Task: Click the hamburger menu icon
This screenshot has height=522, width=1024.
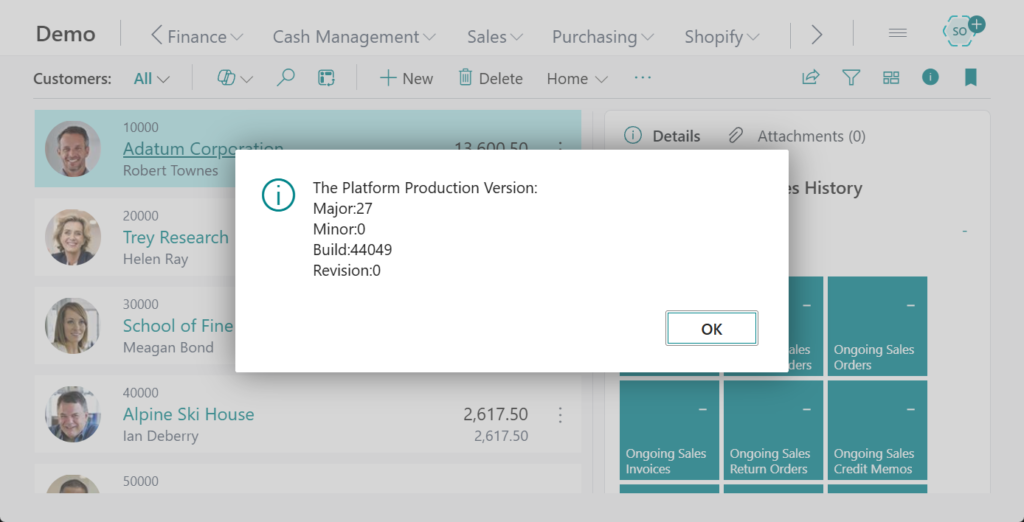Action: 897,33
